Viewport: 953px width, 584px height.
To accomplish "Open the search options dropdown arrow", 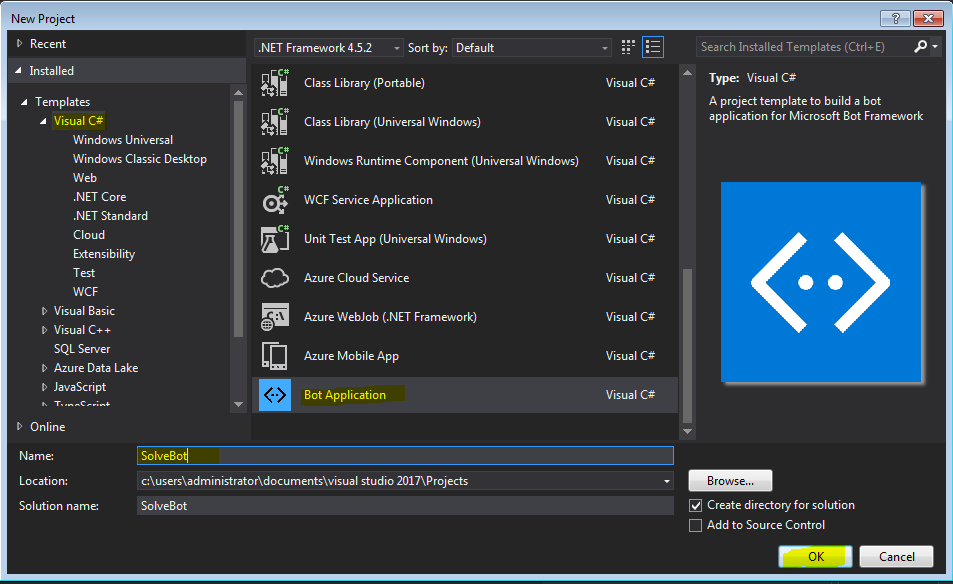I will point(935,47).
